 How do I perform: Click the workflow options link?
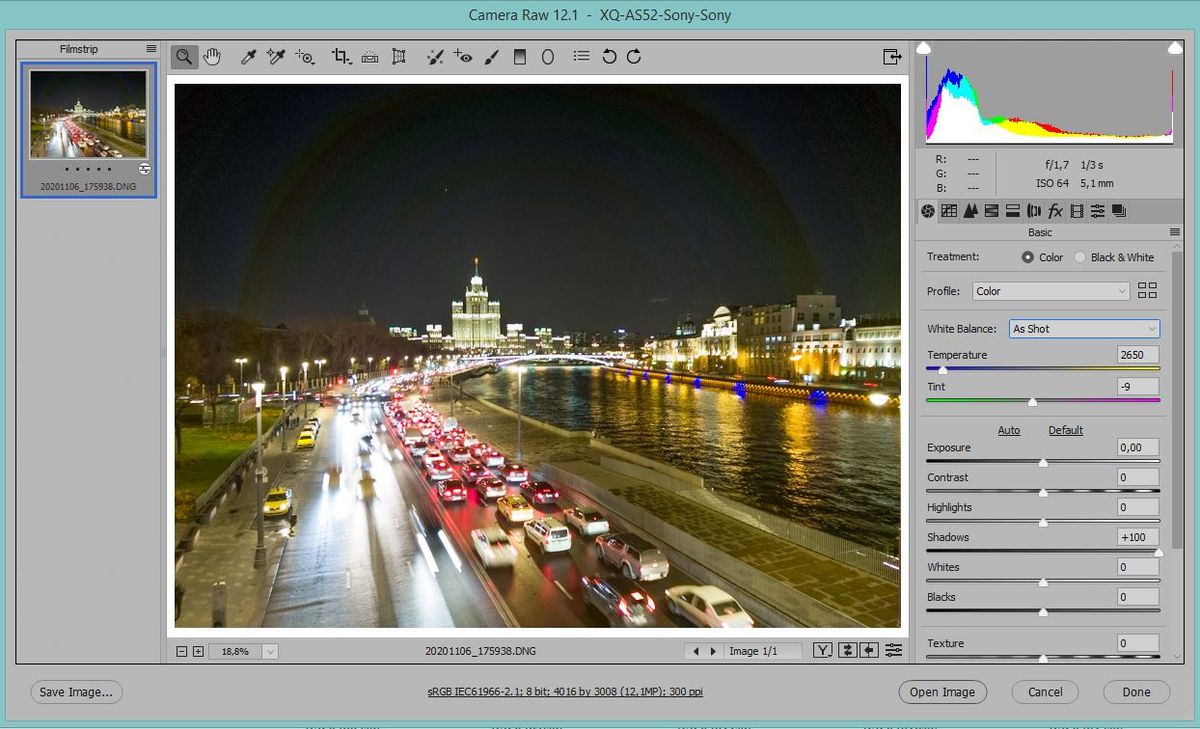pyautogui.click(x=565, y=692)
